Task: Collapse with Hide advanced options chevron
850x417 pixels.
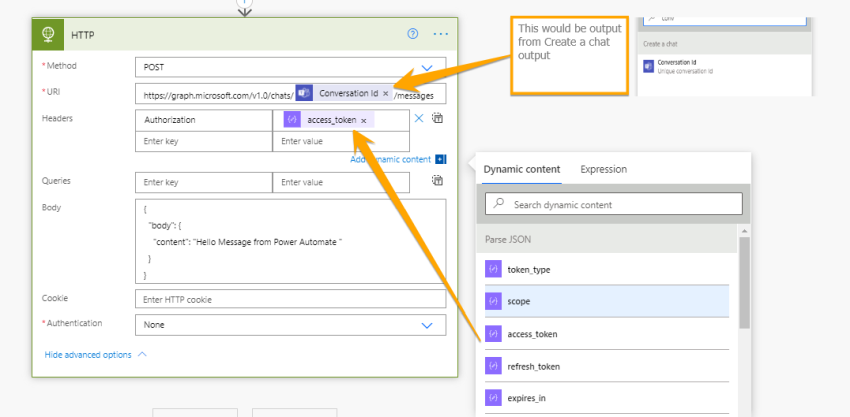Action: click(142, 354)
